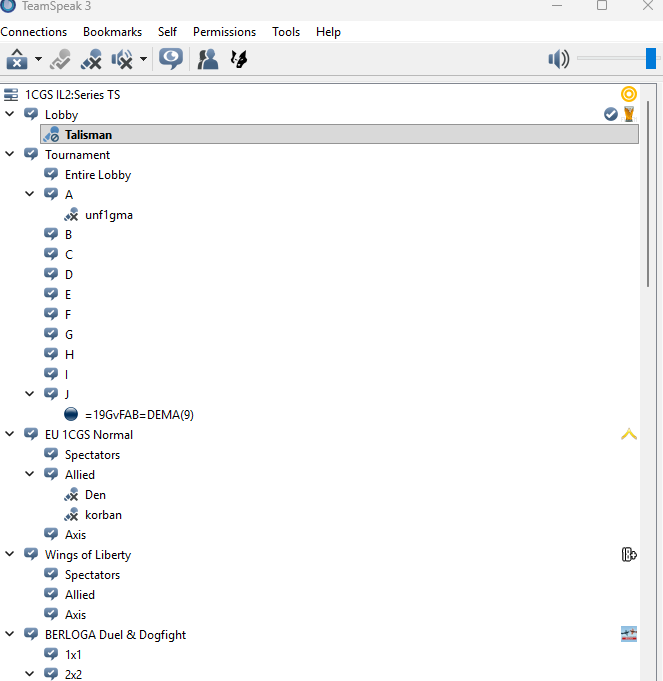The width and height of the screenshot is (663, 681).
Task: Select Axis under EU 1CGS Normal
Action: point(75,535)
